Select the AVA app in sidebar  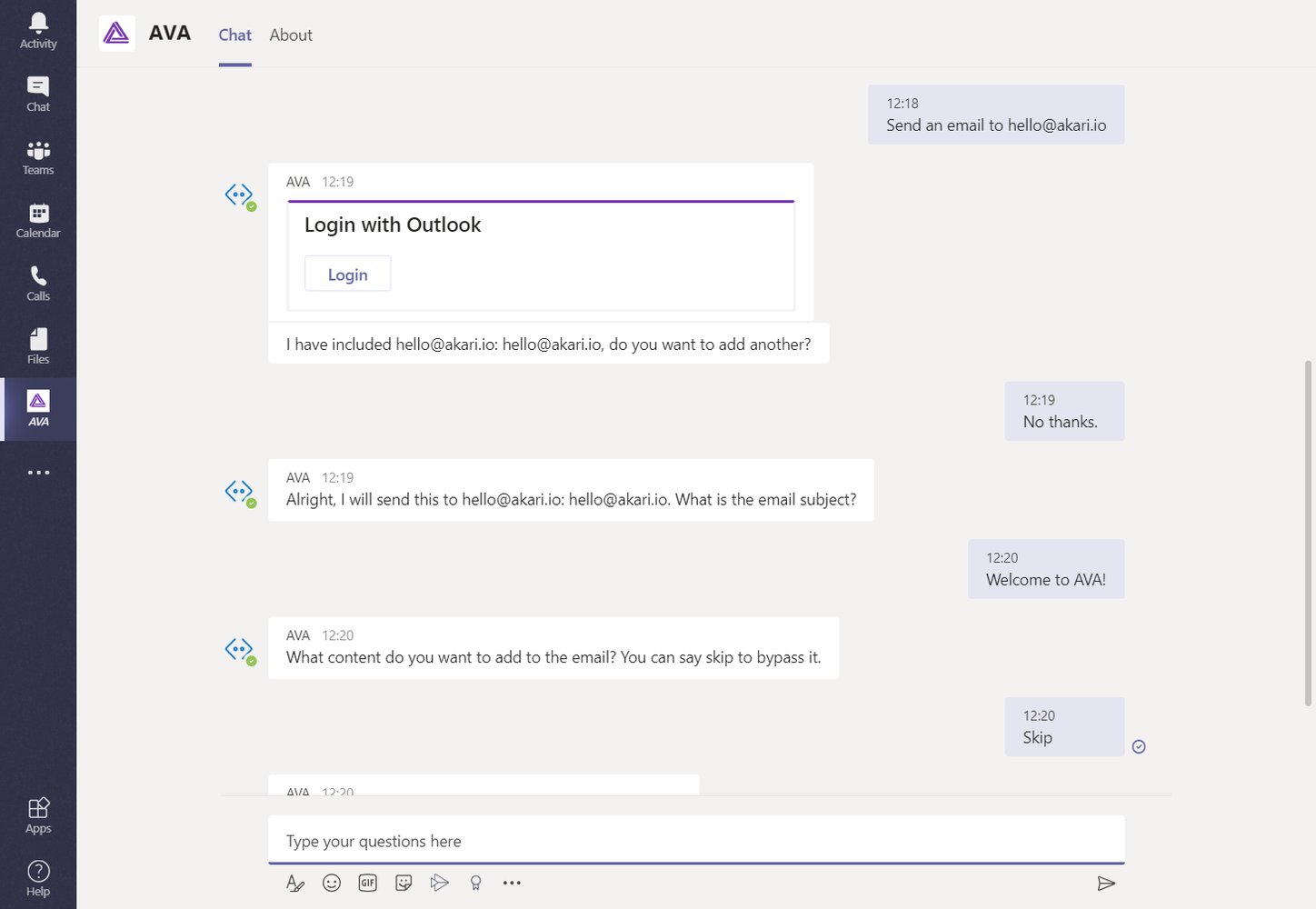(x=38, y=409)
